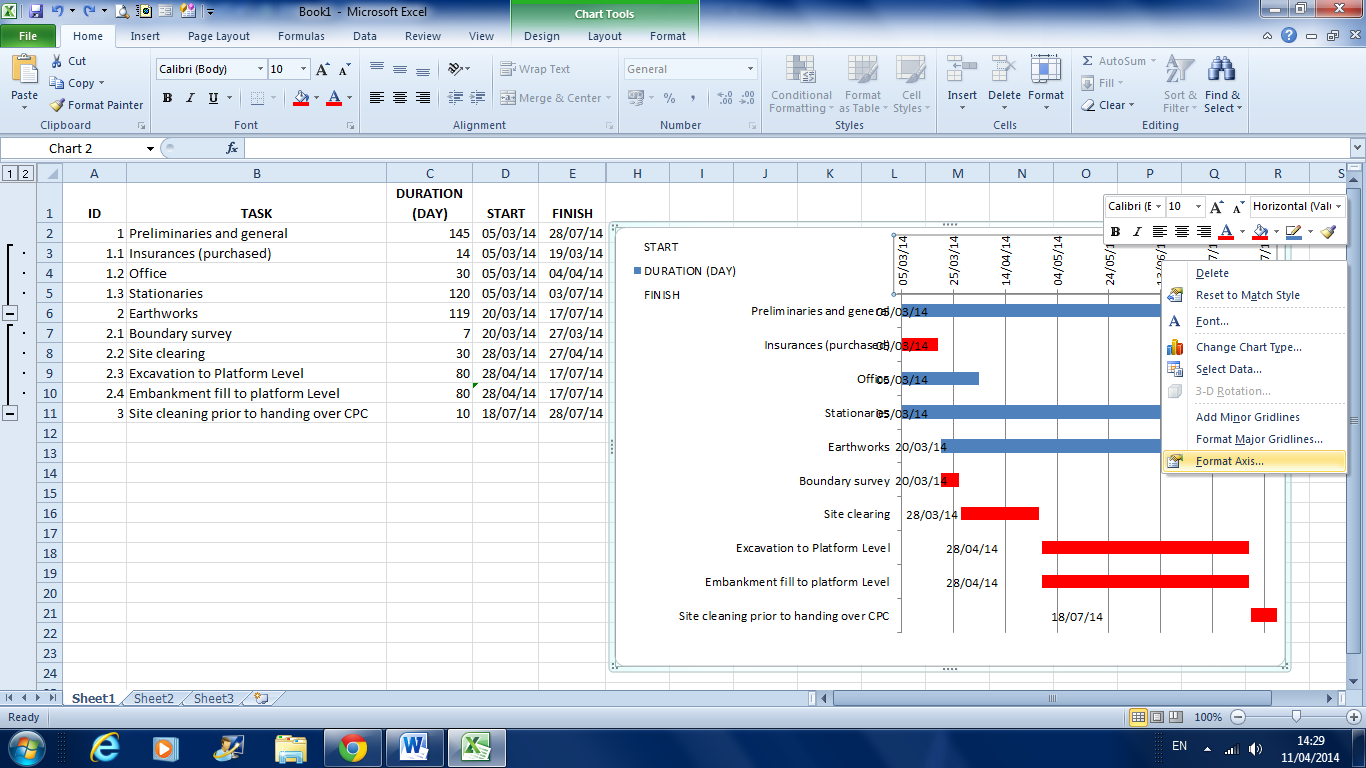Screen dimensions: 1366x768
Task: Click the Merge & Center icon
Action: click(x=508, y=98)
